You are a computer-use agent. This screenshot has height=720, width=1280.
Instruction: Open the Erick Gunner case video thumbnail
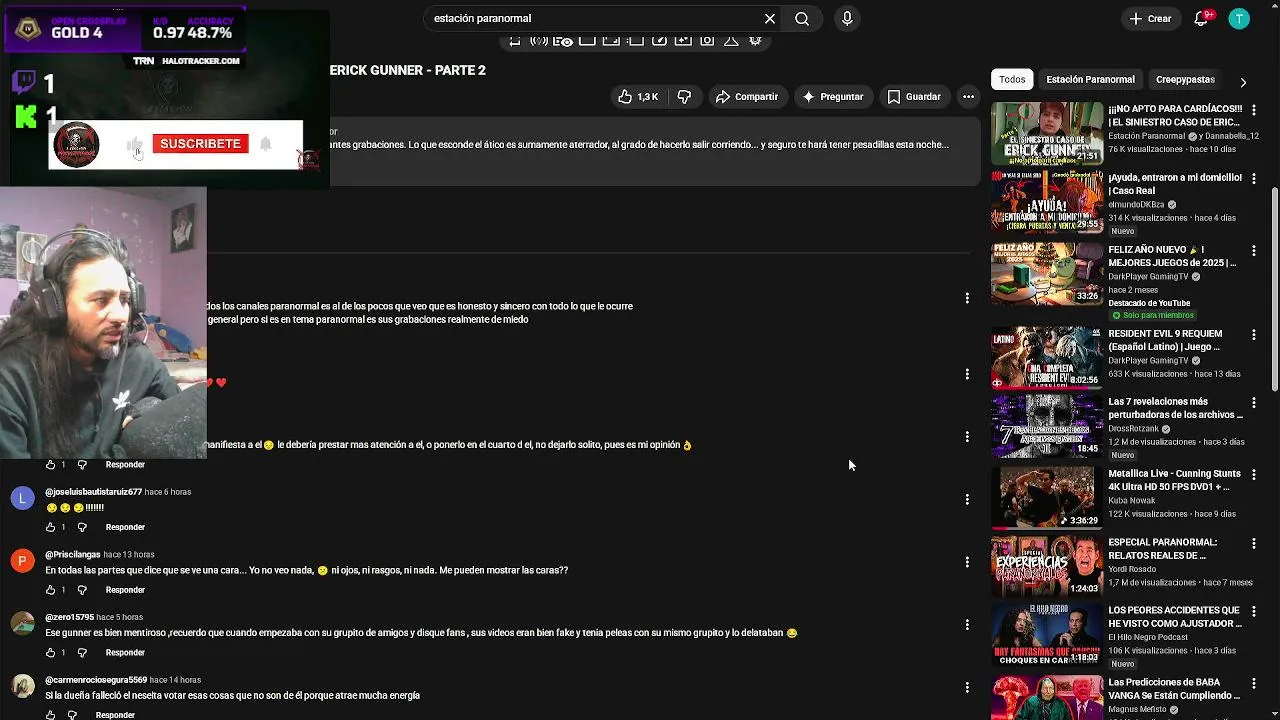point(1047,133)
